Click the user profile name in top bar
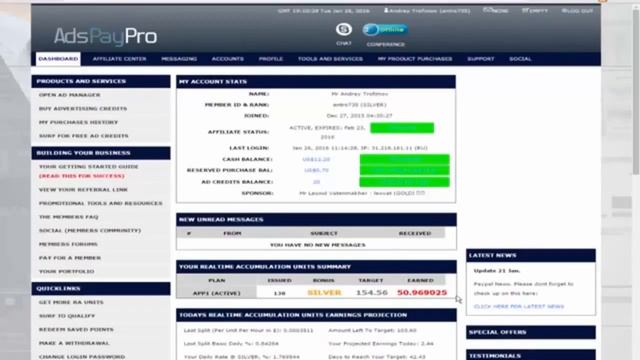The height and width of the screenshot is (360, 640). 427,11
